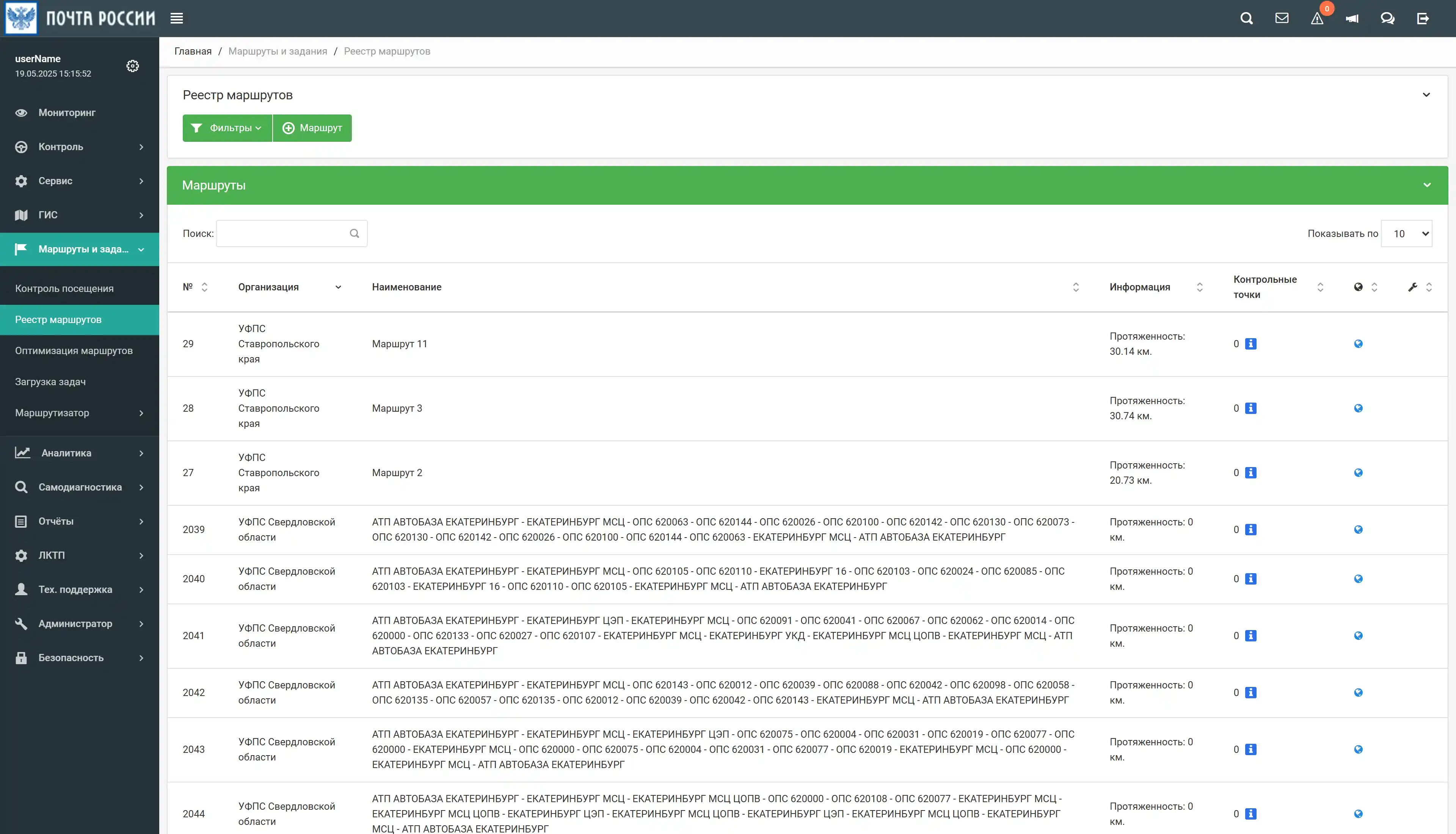
Task: Open the warning alerts icon with badge
Action: (x=1317, y=18)
